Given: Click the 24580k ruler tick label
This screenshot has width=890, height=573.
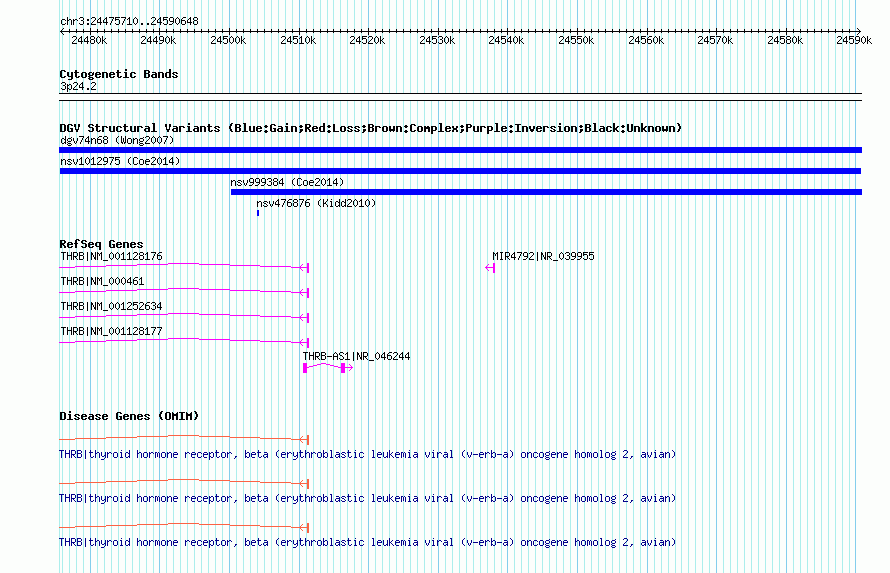Looking at the screenshot, I should coord(784,40).
